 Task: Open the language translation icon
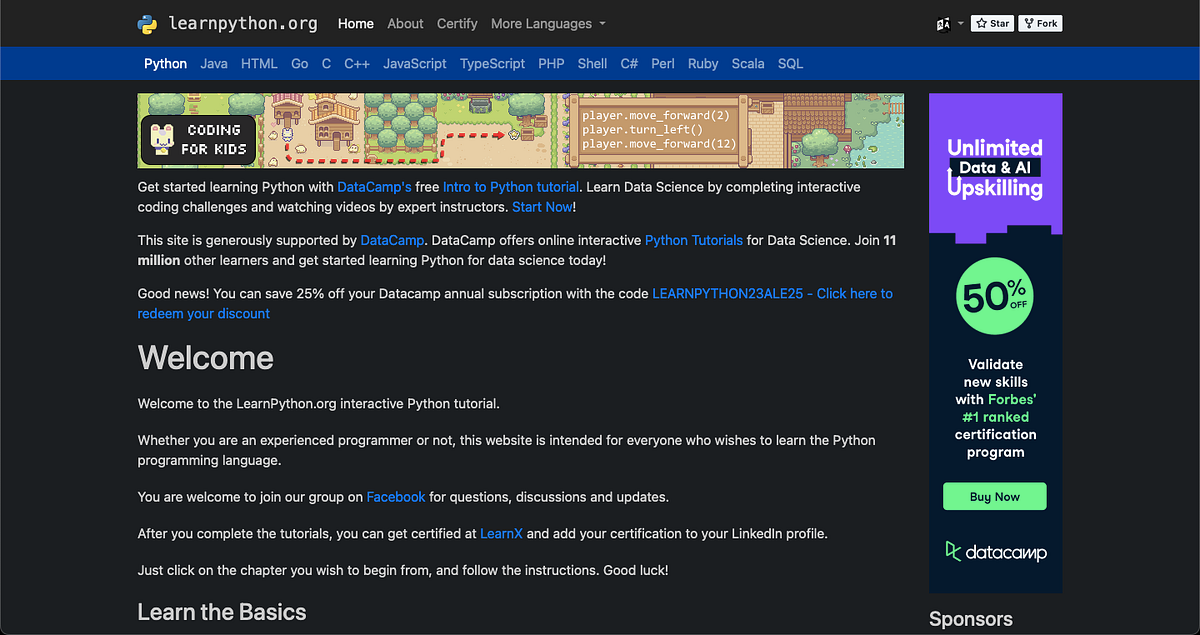(943, 23)
